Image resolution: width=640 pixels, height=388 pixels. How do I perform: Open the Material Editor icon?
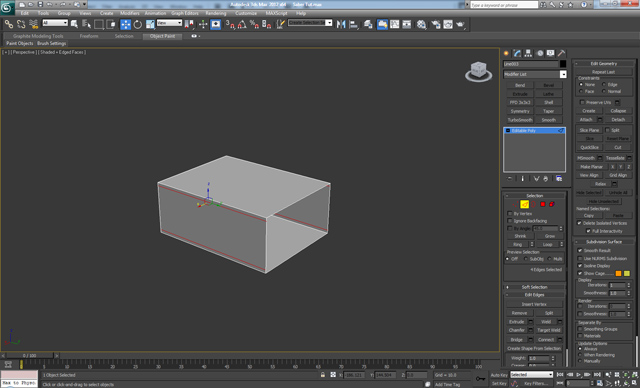421,24
